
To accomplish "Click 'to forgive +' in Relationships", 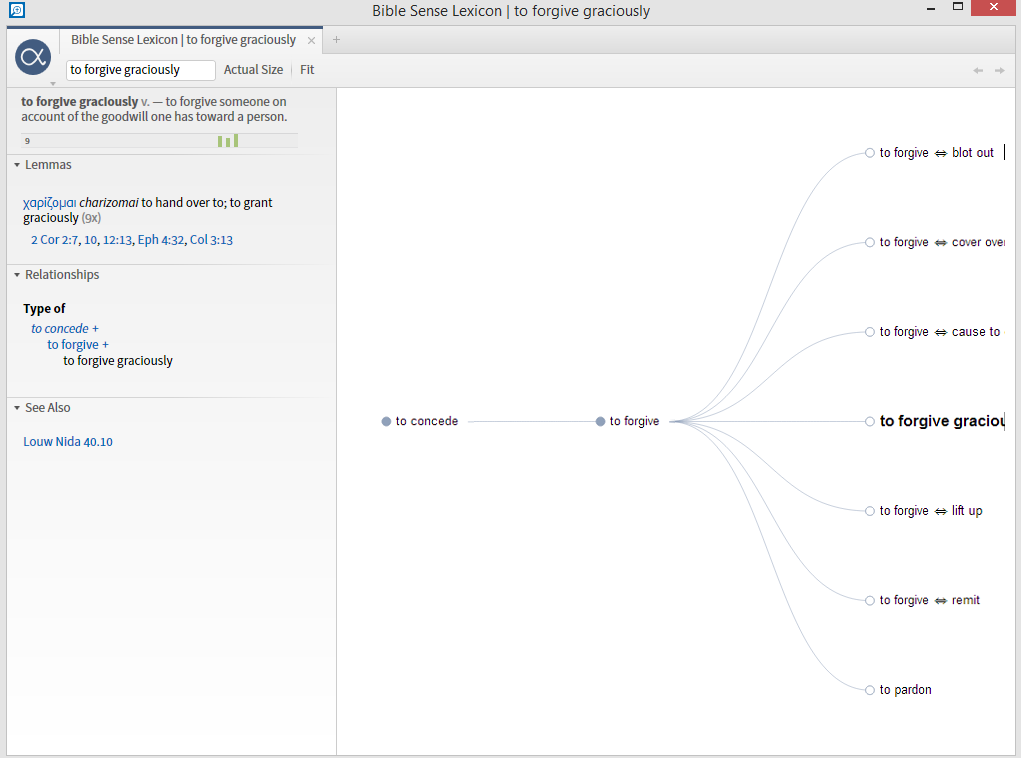I will [77, 344].
